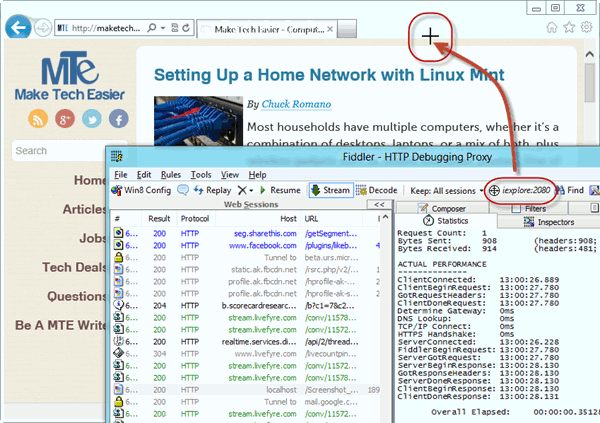The width and height of the screenshot is (600, 423).
Task: Click the browser page scrollbar up arrow
Action: coord(590,54)
